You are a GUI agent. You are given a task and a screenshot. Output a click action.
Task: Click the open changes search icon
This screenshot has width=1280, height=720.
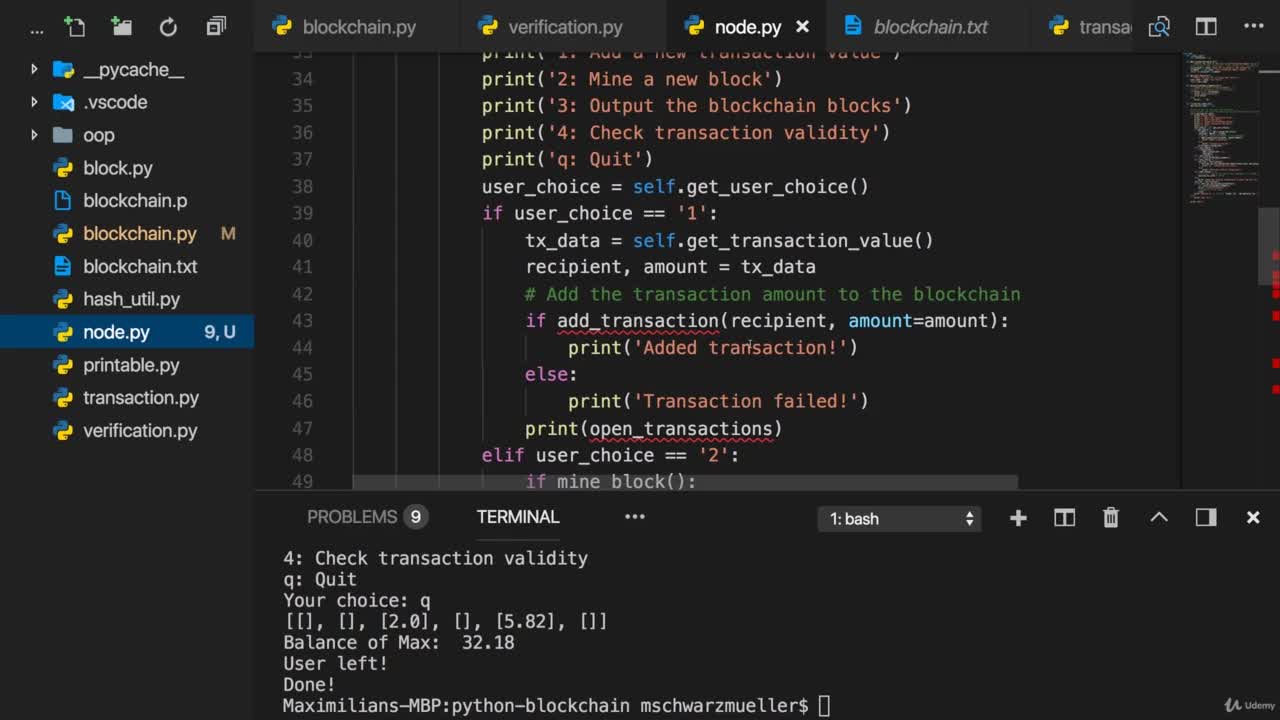pos(1159,27)
